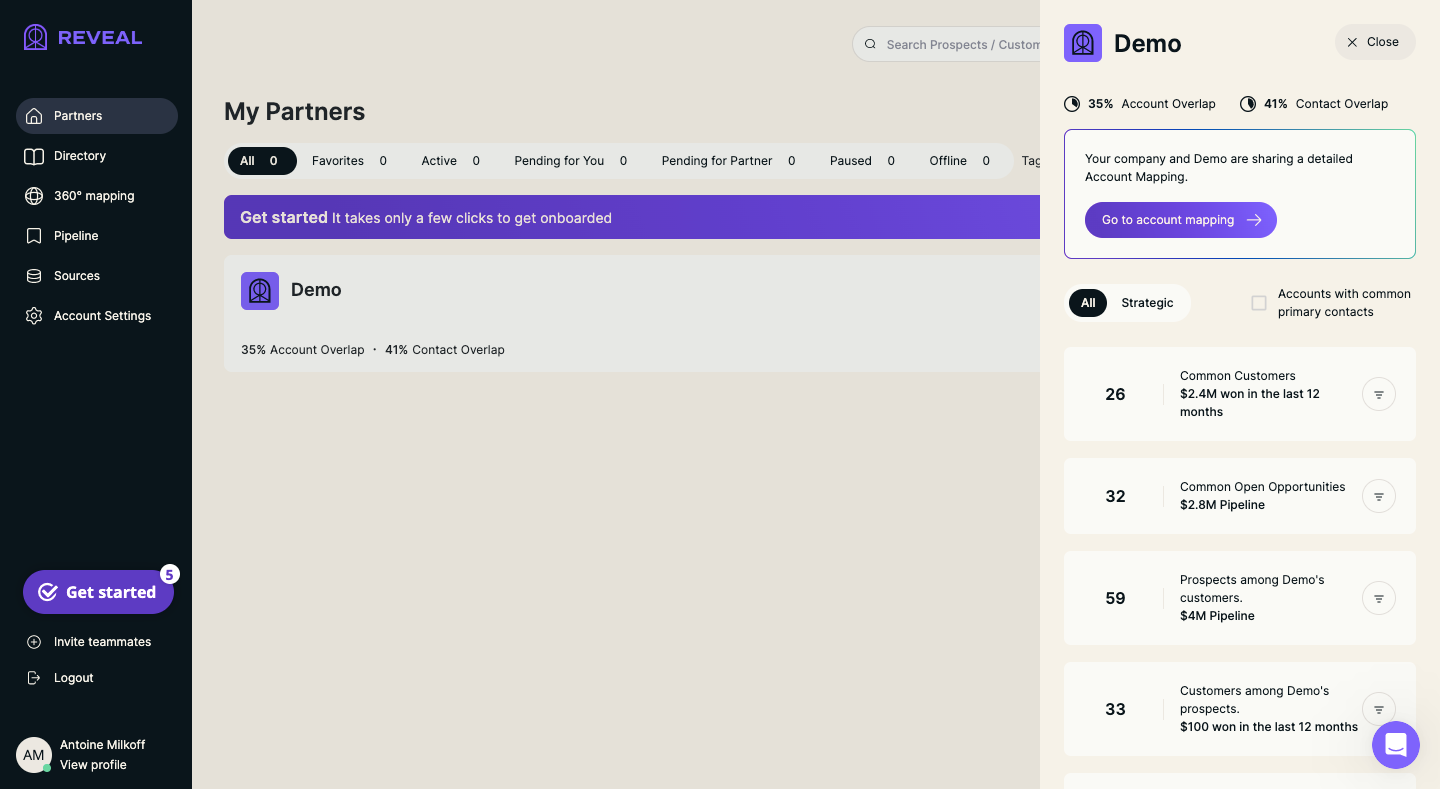1440x789 pixels.
Task: Close the Demo side panel
Action: click(1375, 42)
